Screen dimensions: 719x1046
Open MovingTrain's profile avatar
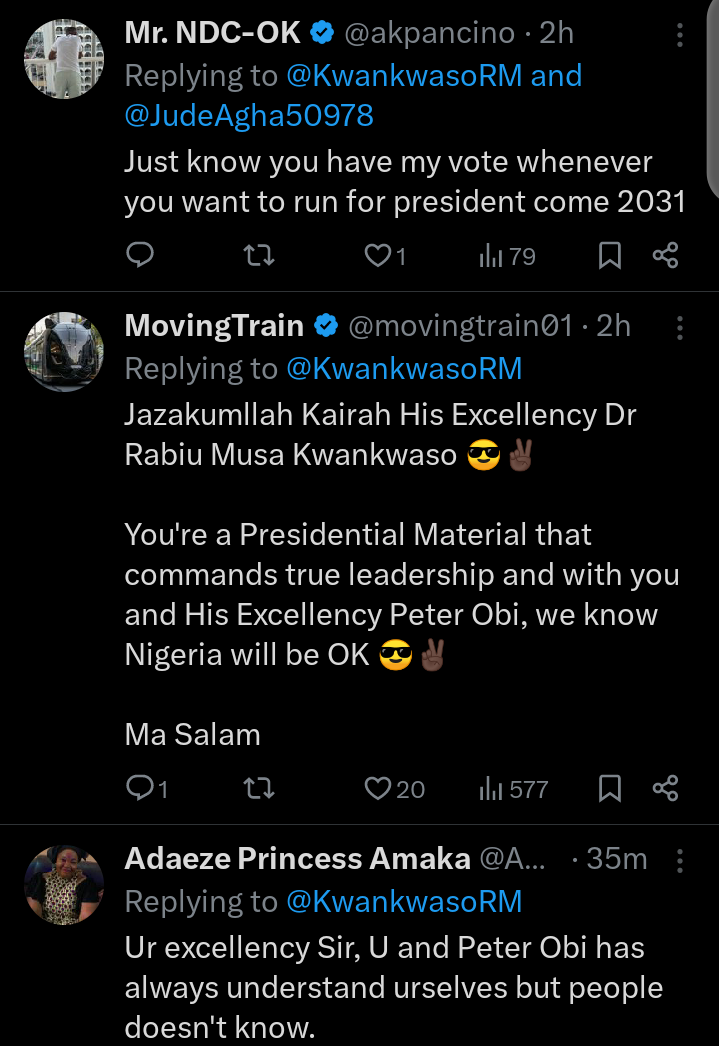(64, 352)
